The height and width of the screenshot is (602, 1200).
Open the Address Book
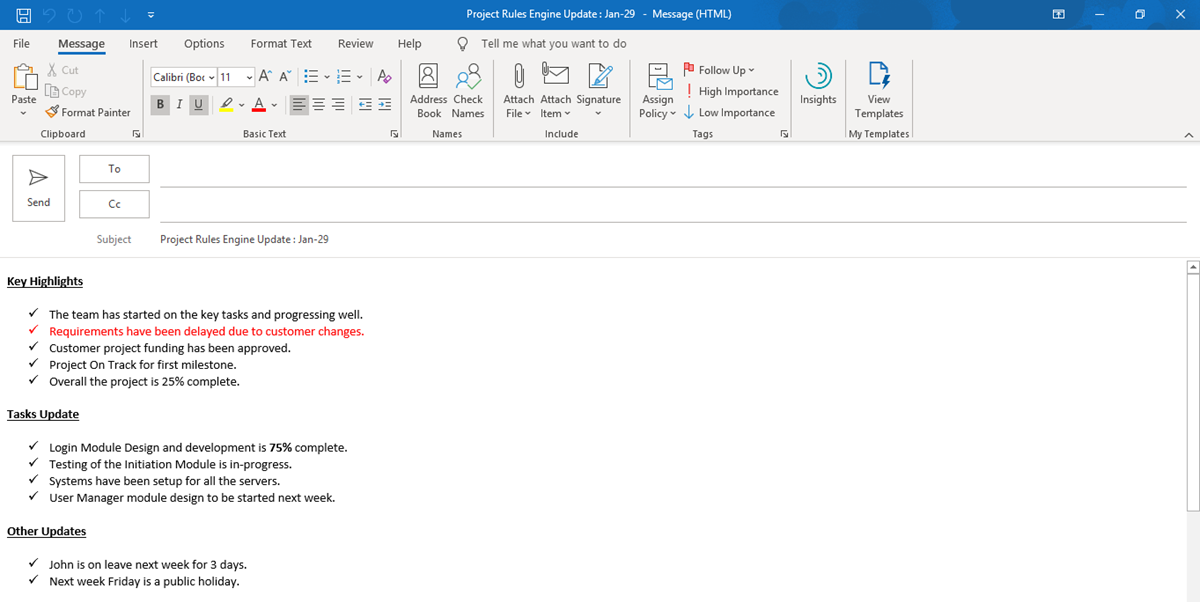click(x=428, y=90)
